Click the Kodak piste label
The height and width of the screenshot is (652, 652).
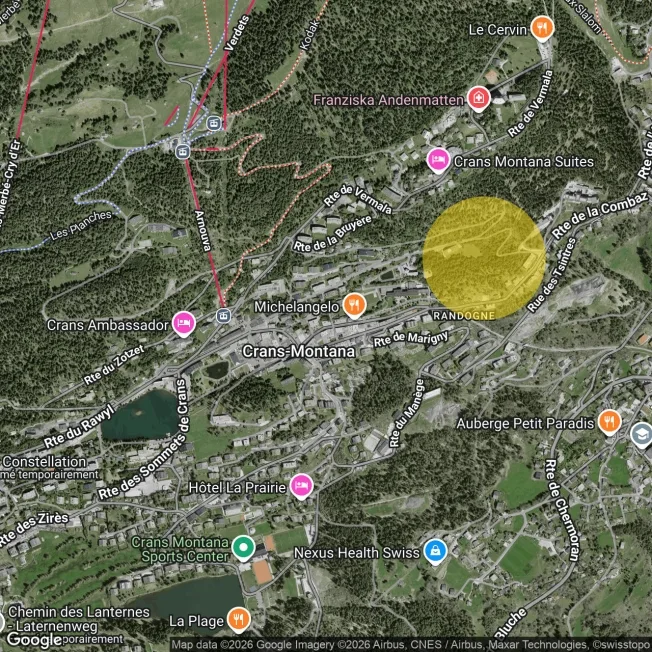point(310,35)
